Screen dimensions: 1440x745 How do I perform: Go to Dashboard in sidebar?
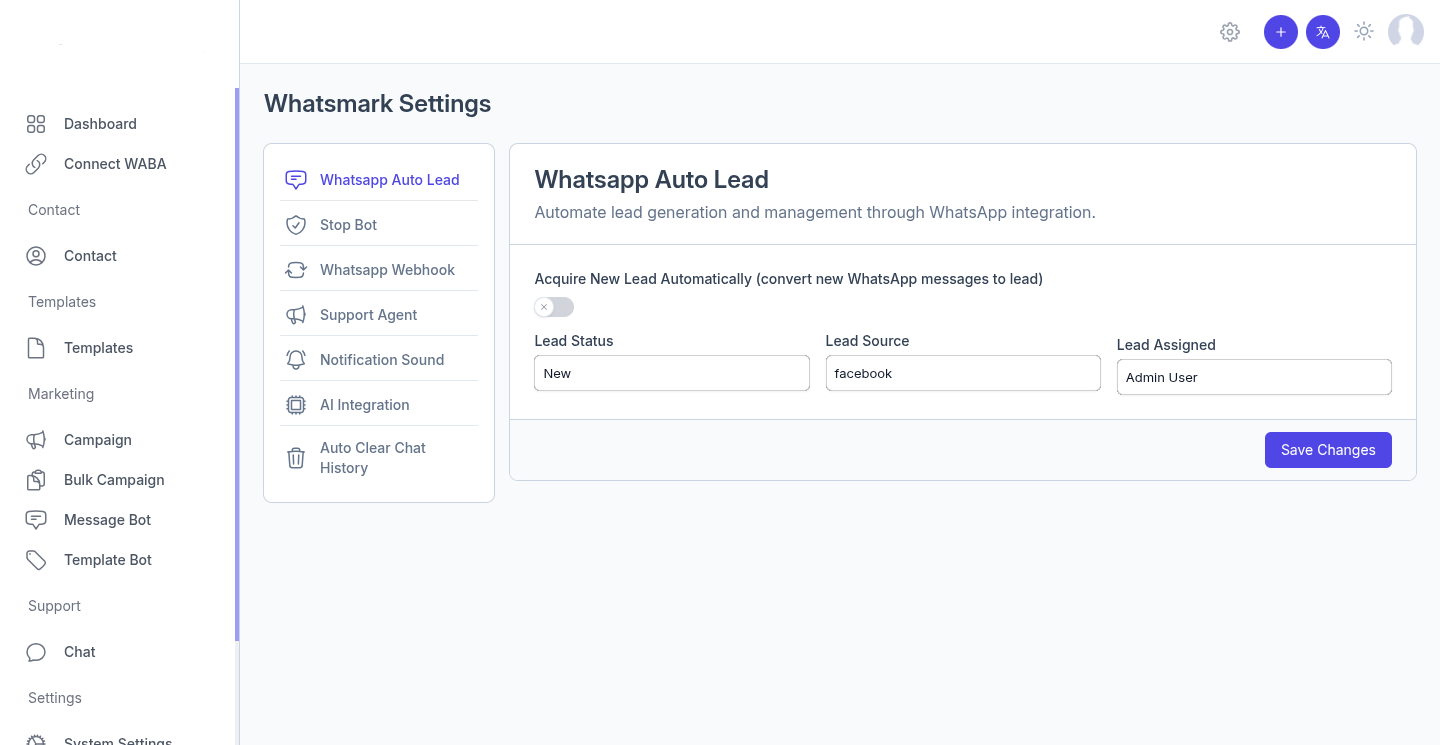(x=100, y=124)
